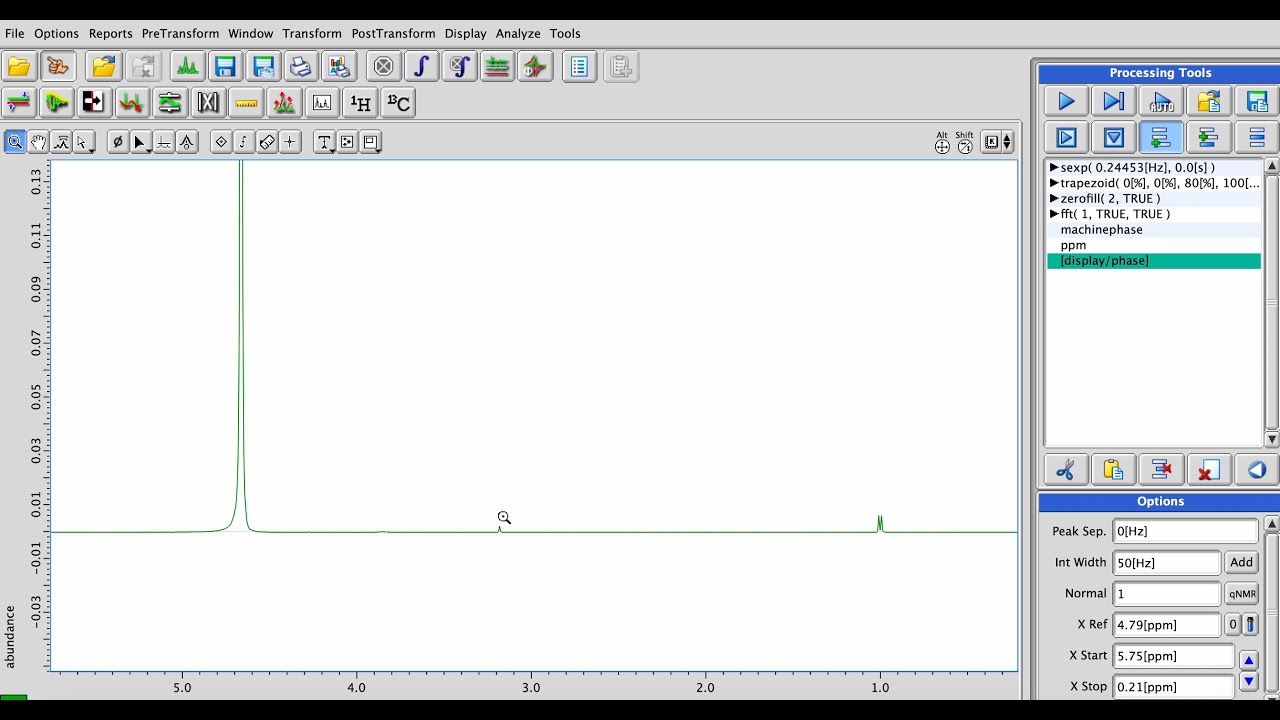Click the AUTO processing icon

click(x=1161, y=101)
